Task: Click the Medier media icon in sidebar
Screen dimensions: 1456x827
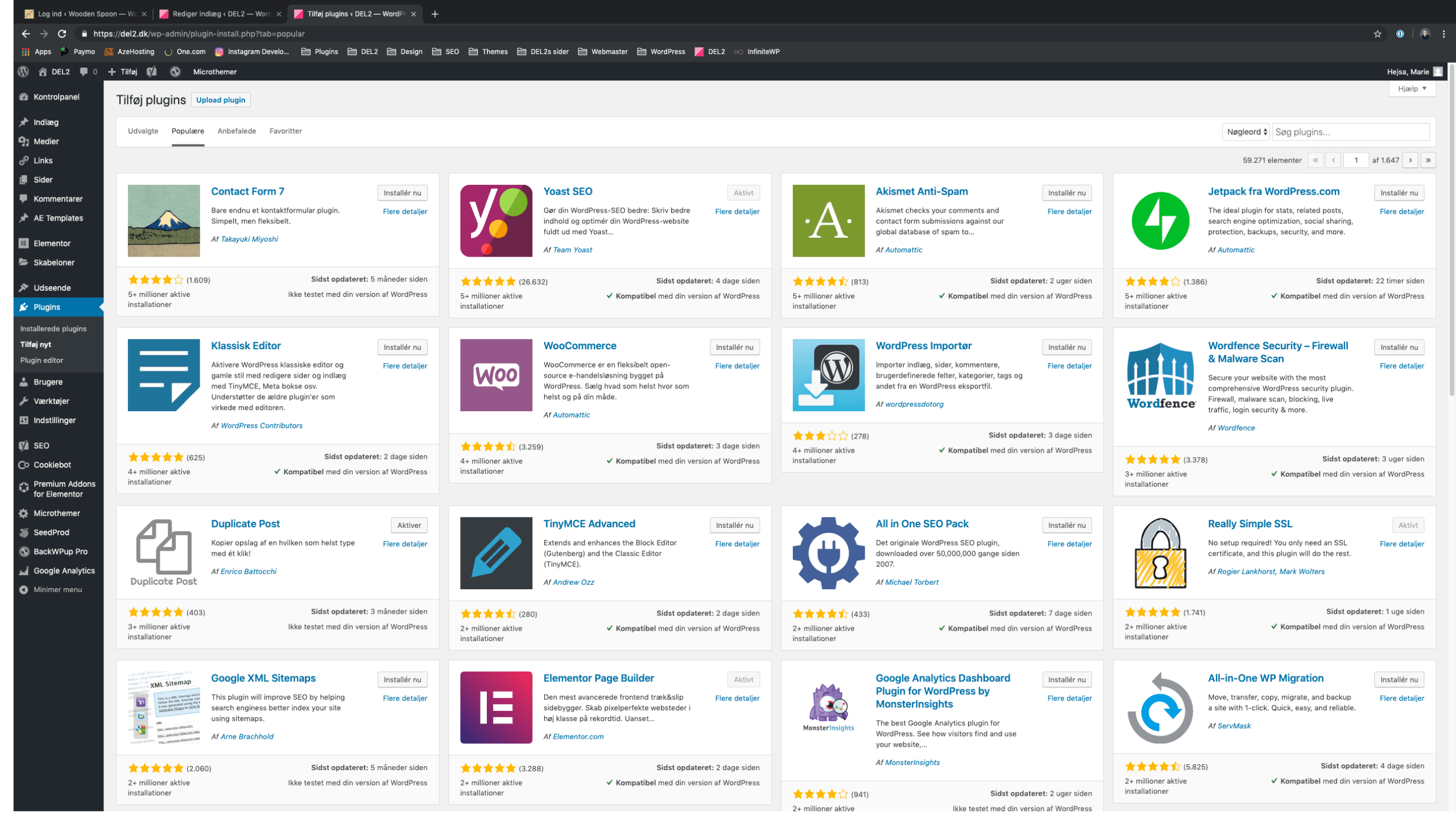Action: 24,141
